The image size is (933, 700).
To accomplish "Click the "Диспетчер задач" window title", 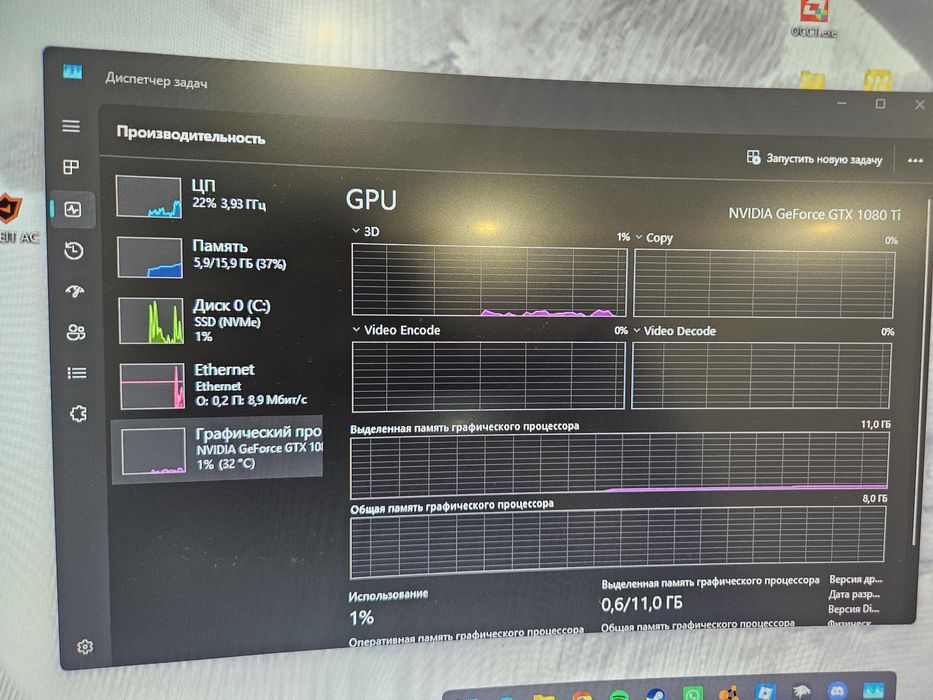I will click(156, 80).
